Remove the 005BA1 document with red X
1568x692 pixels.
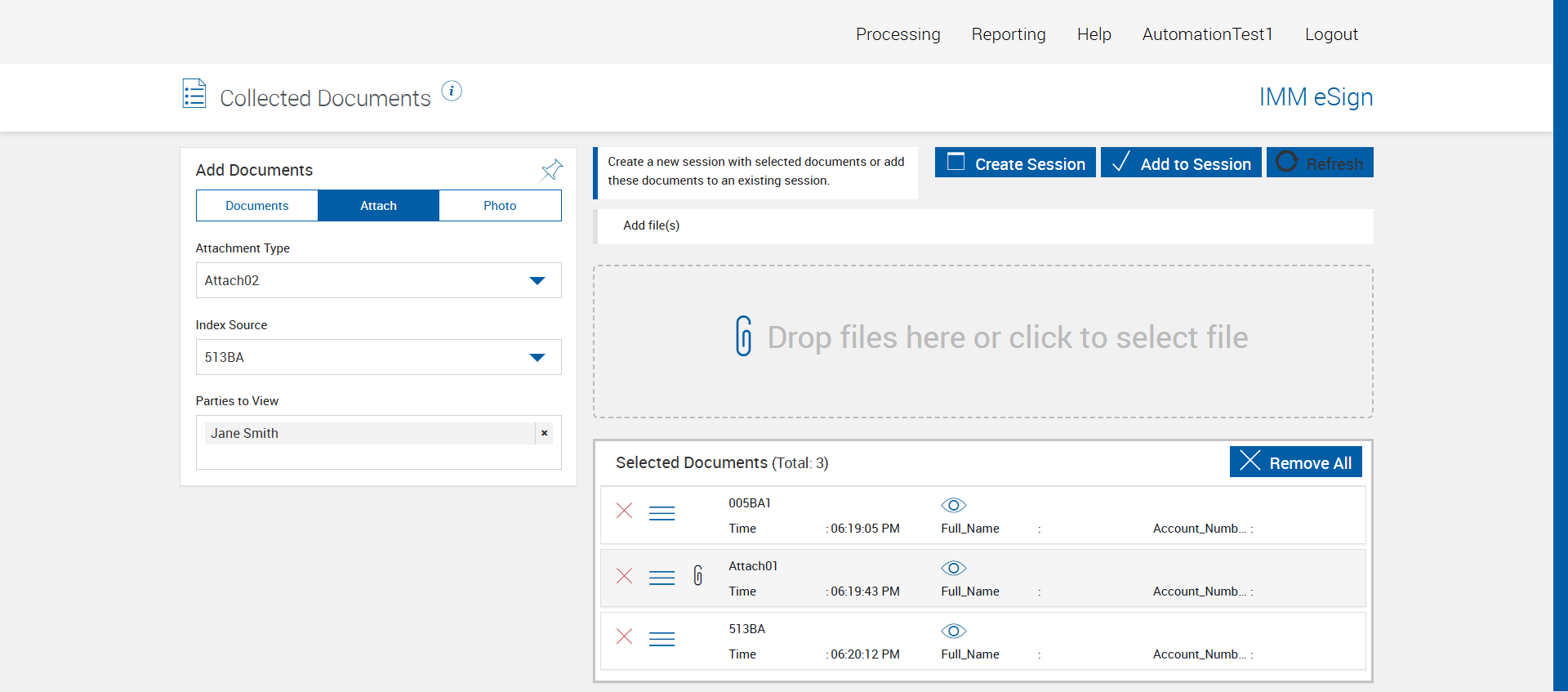click(x=624, y=511)
